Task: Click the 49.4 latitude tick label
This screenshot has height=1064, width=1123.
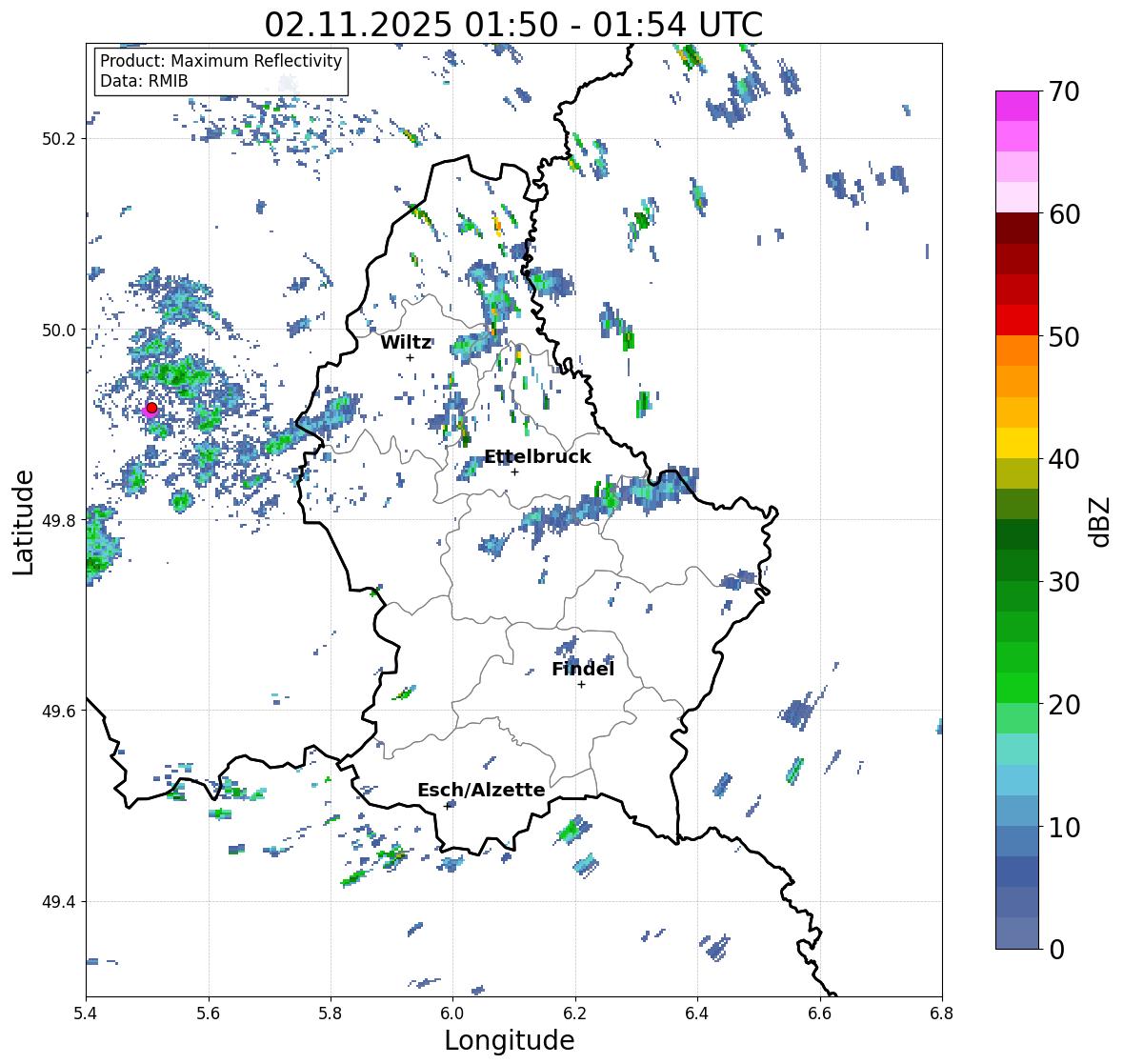Action: coord(59,902)
